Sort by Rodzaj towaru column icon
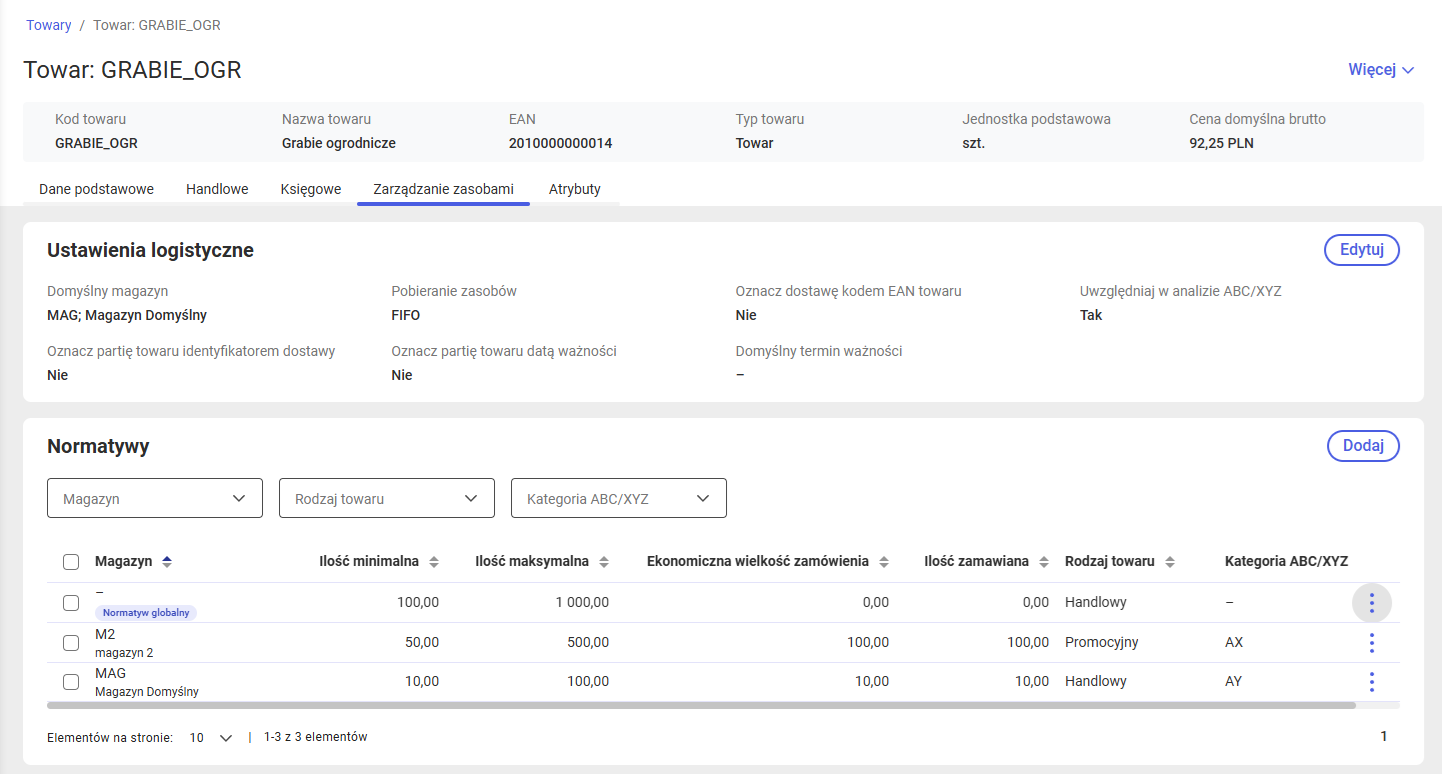The height and width of the screenshot is (774, 1442). pyautogui.click(x=1170, y=562)
